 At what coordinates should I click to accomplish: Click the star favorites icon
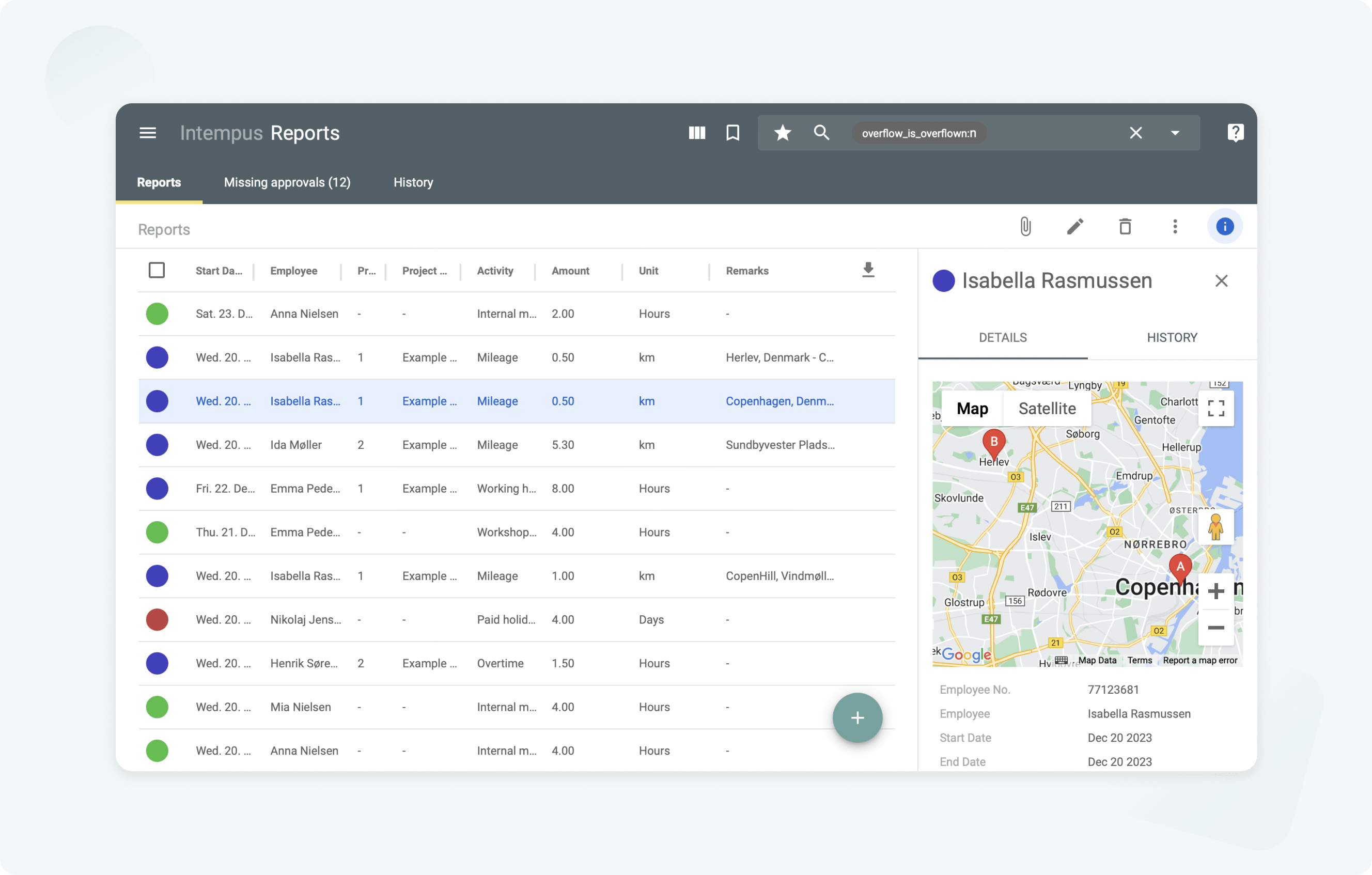pyautogui.click(x=782, y=133)
